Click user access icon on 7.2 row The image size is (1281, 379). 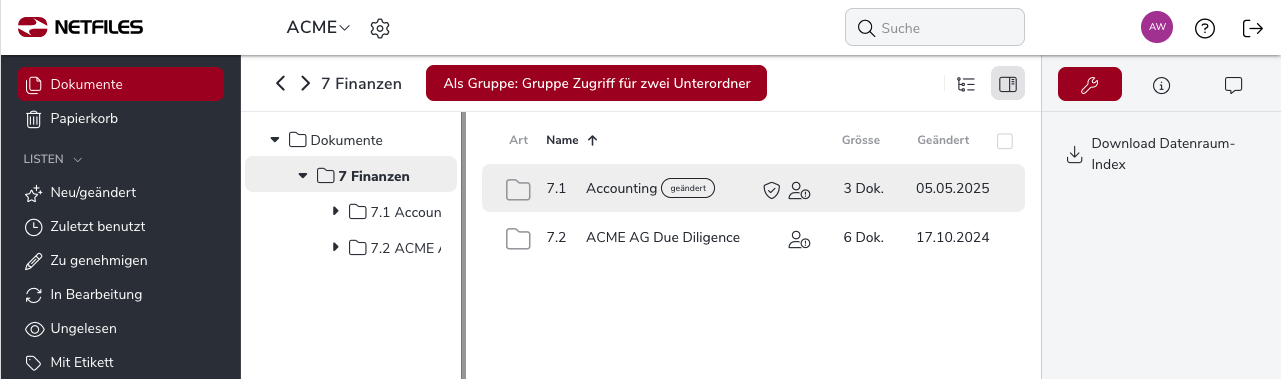click(799, 238)
